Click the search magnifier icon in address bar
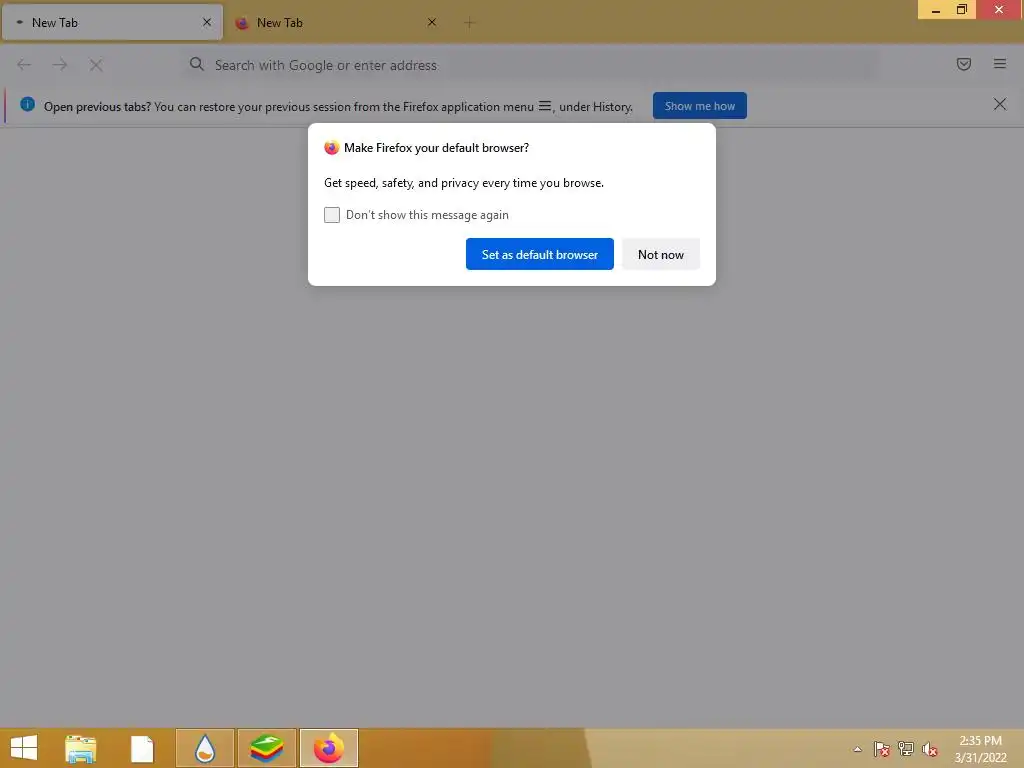 click(197, 64)
